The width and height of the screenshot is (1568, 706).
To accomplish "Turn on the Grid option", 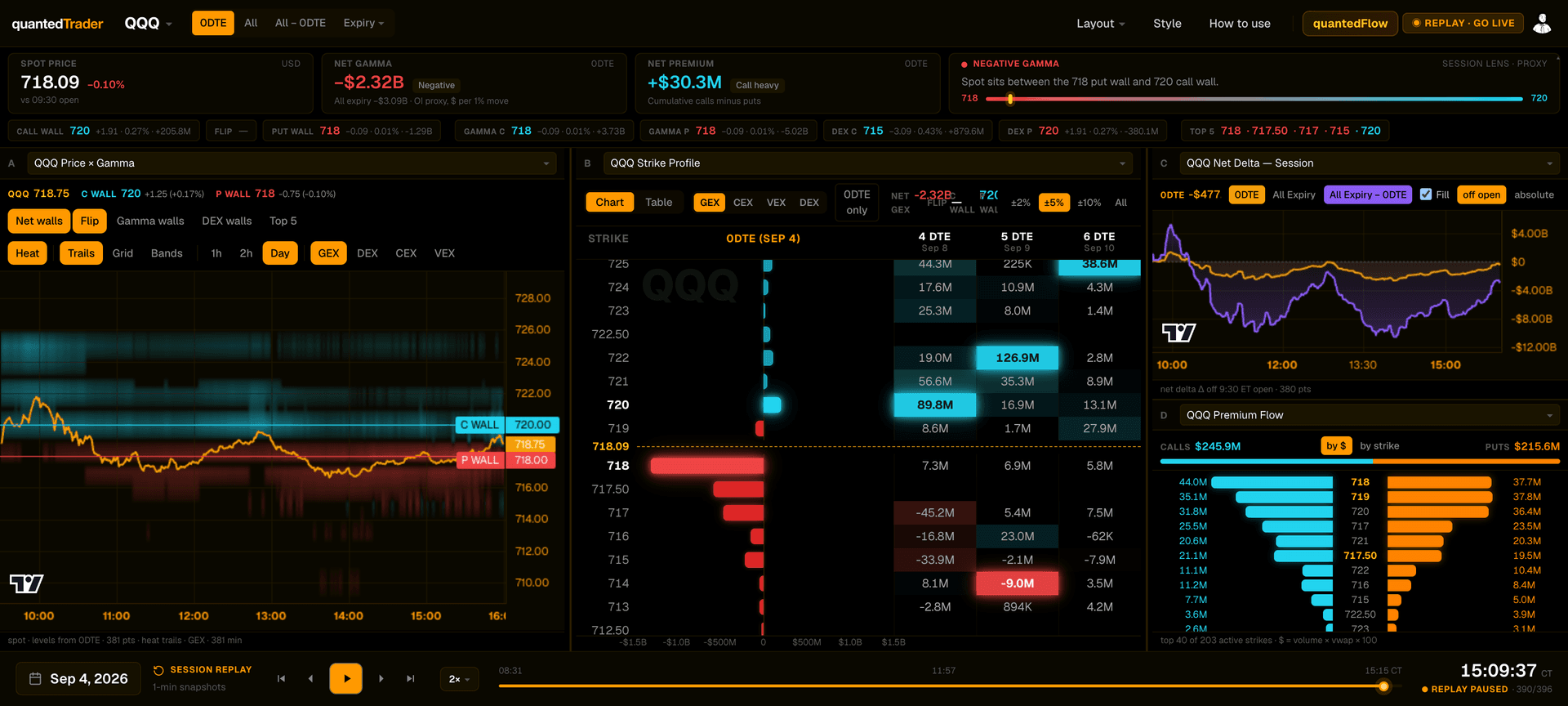I will 122,253.
